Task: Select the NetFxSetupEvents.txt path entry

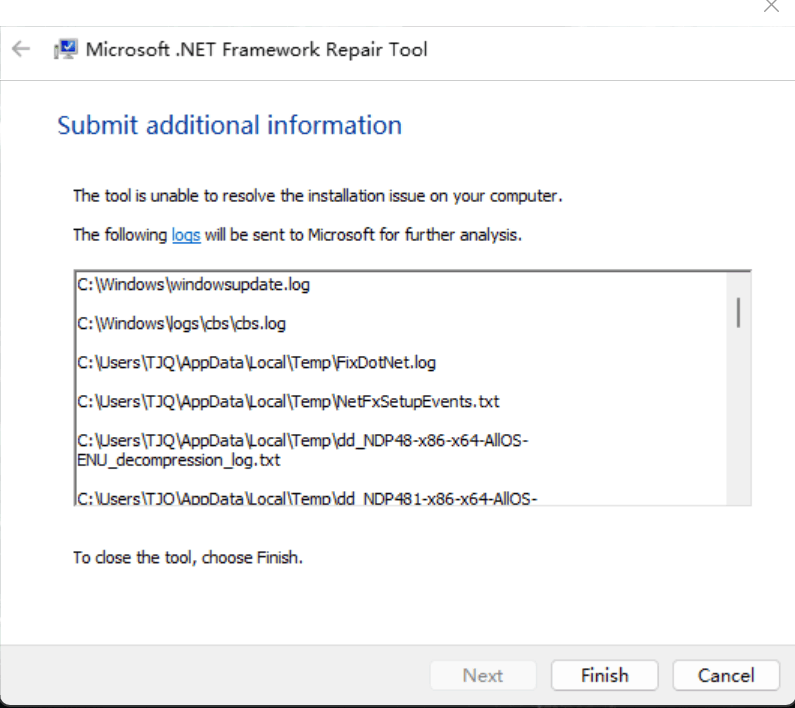Action: [288, 402]
